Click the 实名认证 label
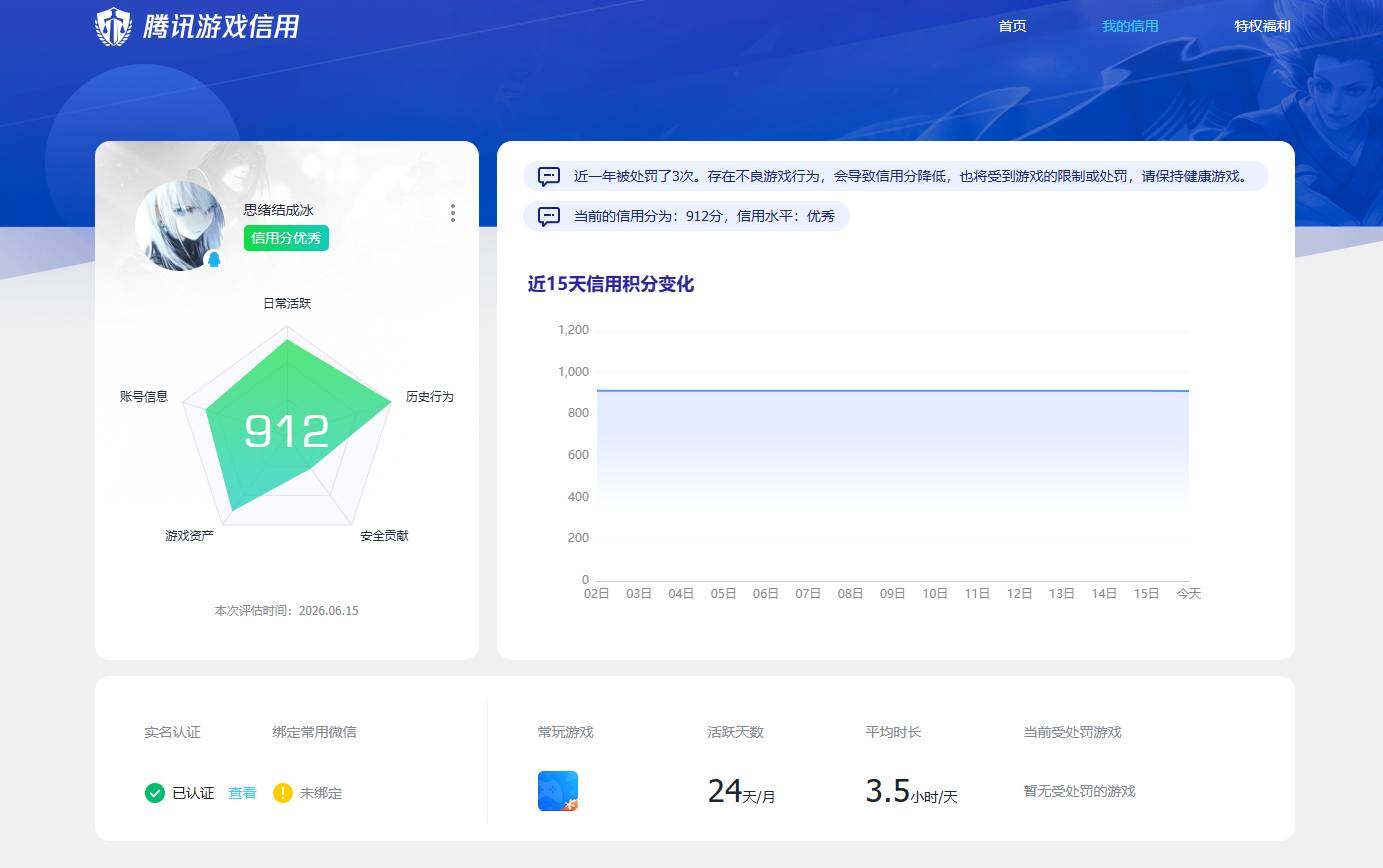The height and width of the screenshot is (868, 1383). click(x=172, y=732)
